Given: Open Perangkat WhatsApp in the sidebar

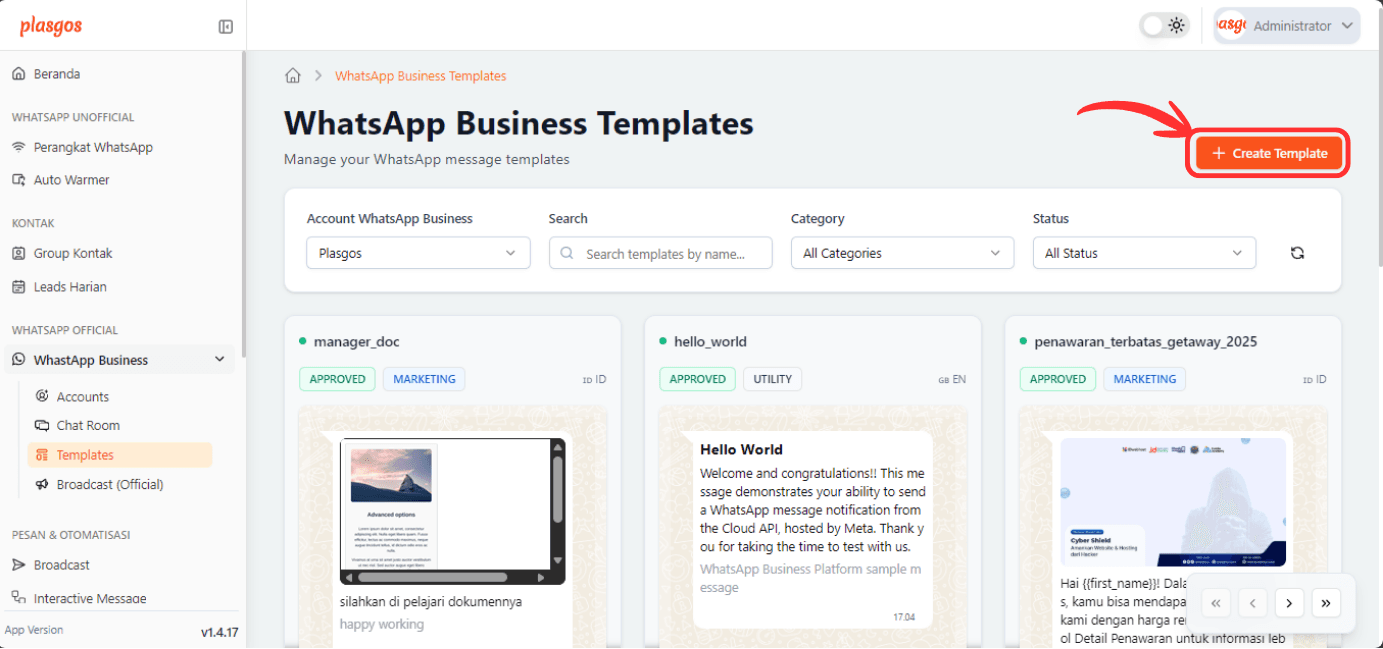Looking at the screenshot, I should coord(93,147).
